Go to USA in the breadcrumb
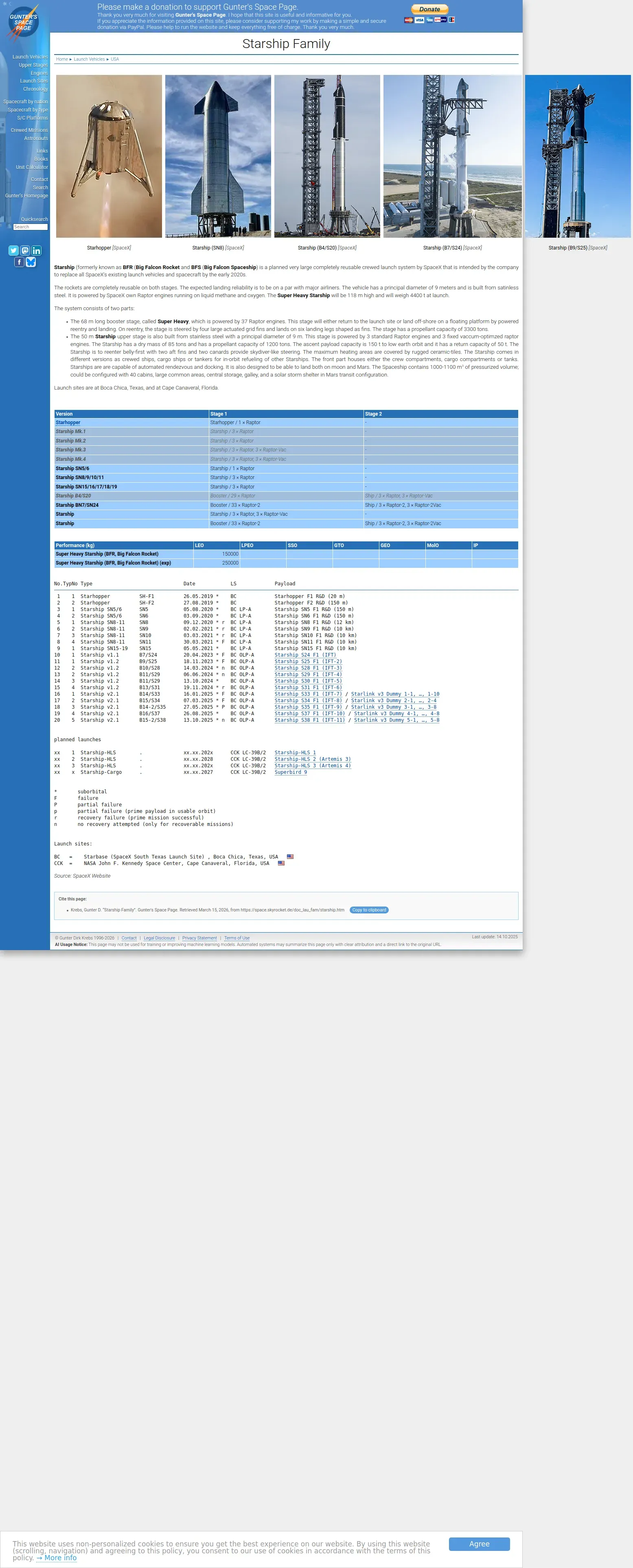 (x=115, y=59)
